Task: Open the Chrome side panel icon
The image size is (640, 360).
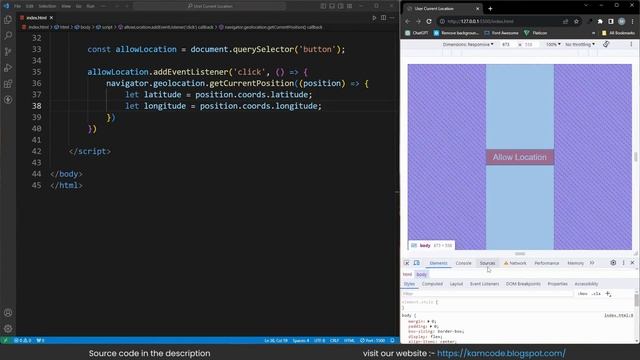Action: (x=611, y=21)
